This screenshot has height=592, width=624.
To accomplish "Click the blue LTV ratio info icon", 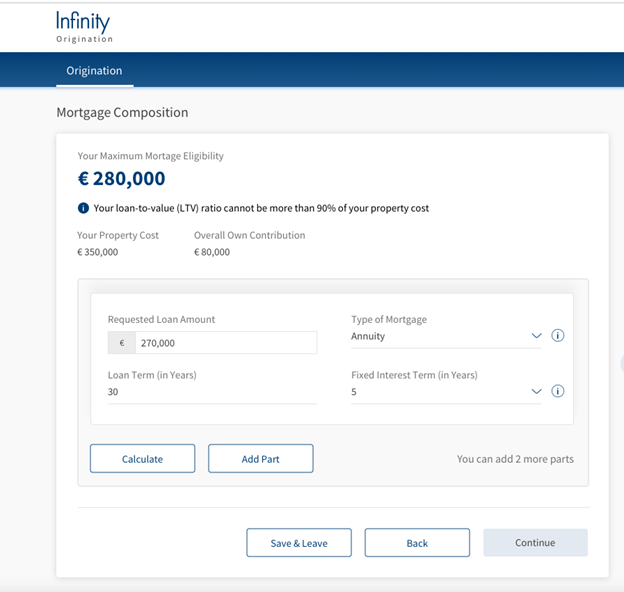I will tap(83, 208).
